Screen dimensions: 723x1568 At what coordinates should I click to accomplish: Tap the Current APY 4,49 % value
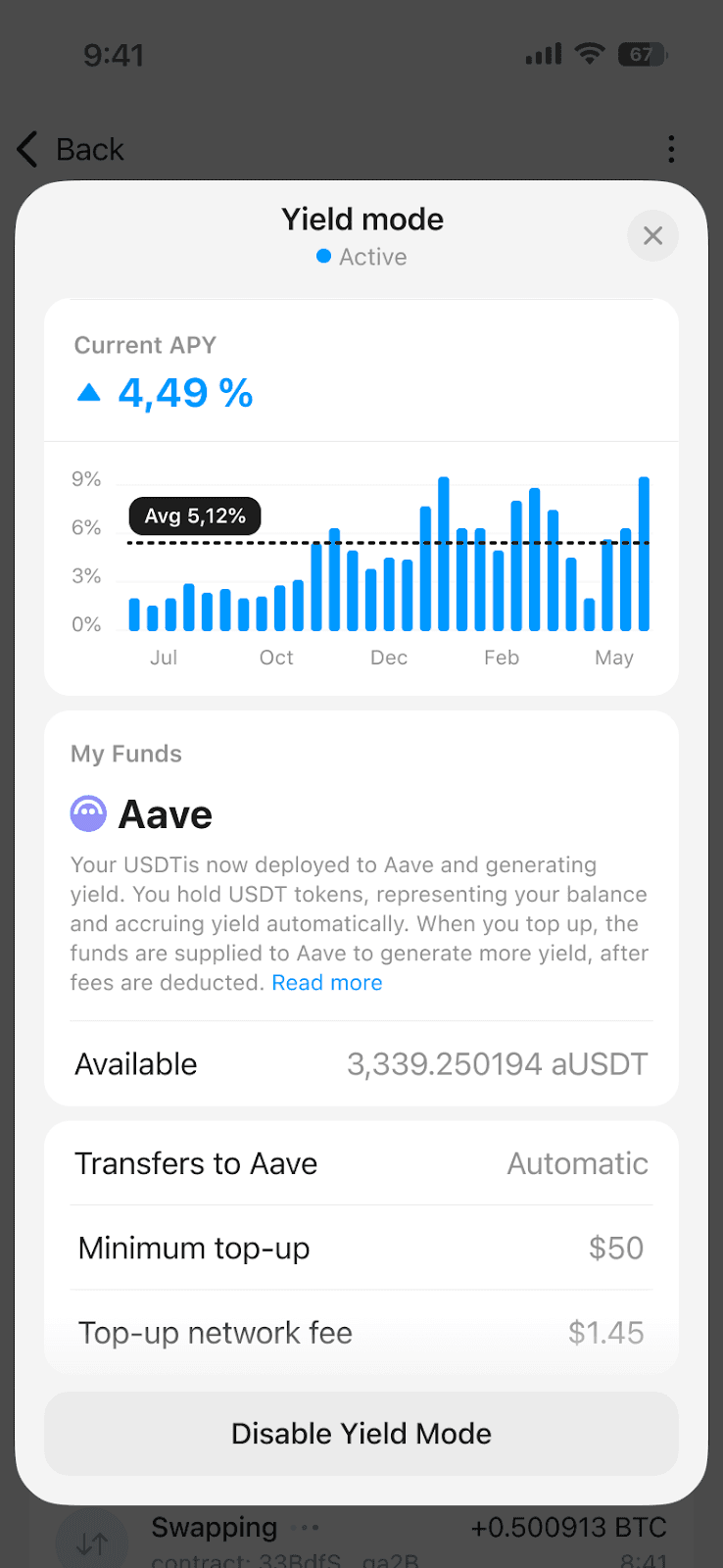(185, 393)
